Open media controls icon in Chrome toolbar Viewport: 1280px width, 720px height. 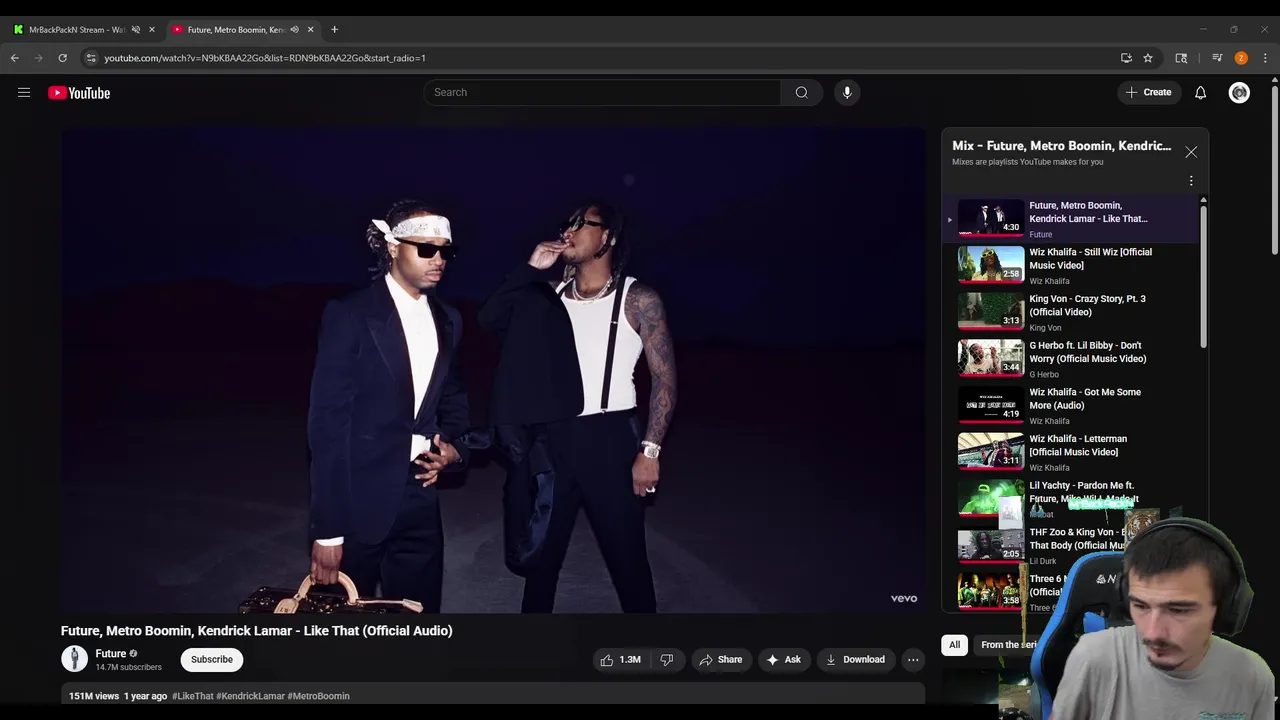[x=1217, y=58]
